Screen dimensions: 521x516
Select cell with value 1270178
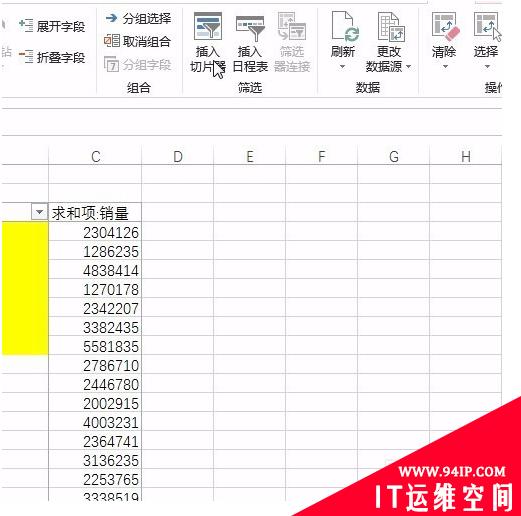(x=95, y=289)
